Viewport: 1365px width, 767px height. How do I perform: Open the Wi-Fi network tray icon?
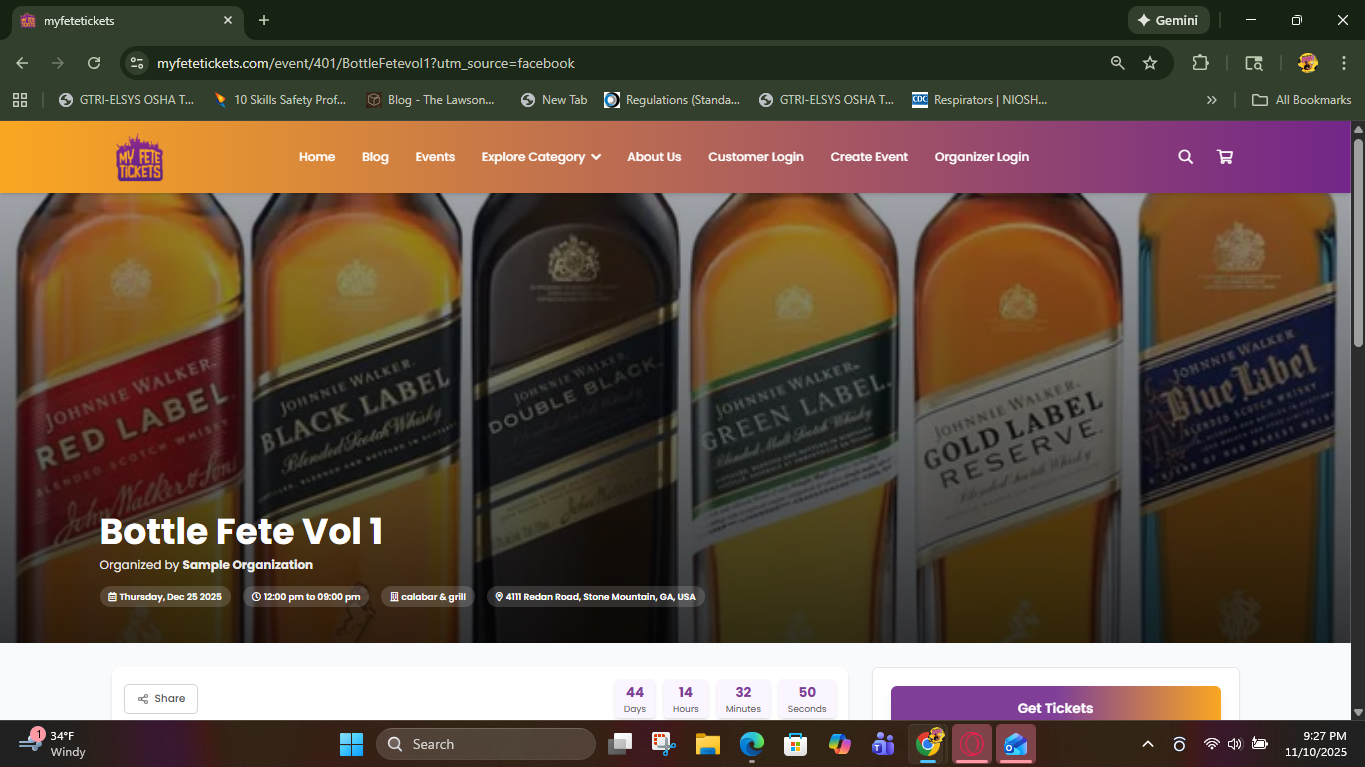coord(1211,744)
